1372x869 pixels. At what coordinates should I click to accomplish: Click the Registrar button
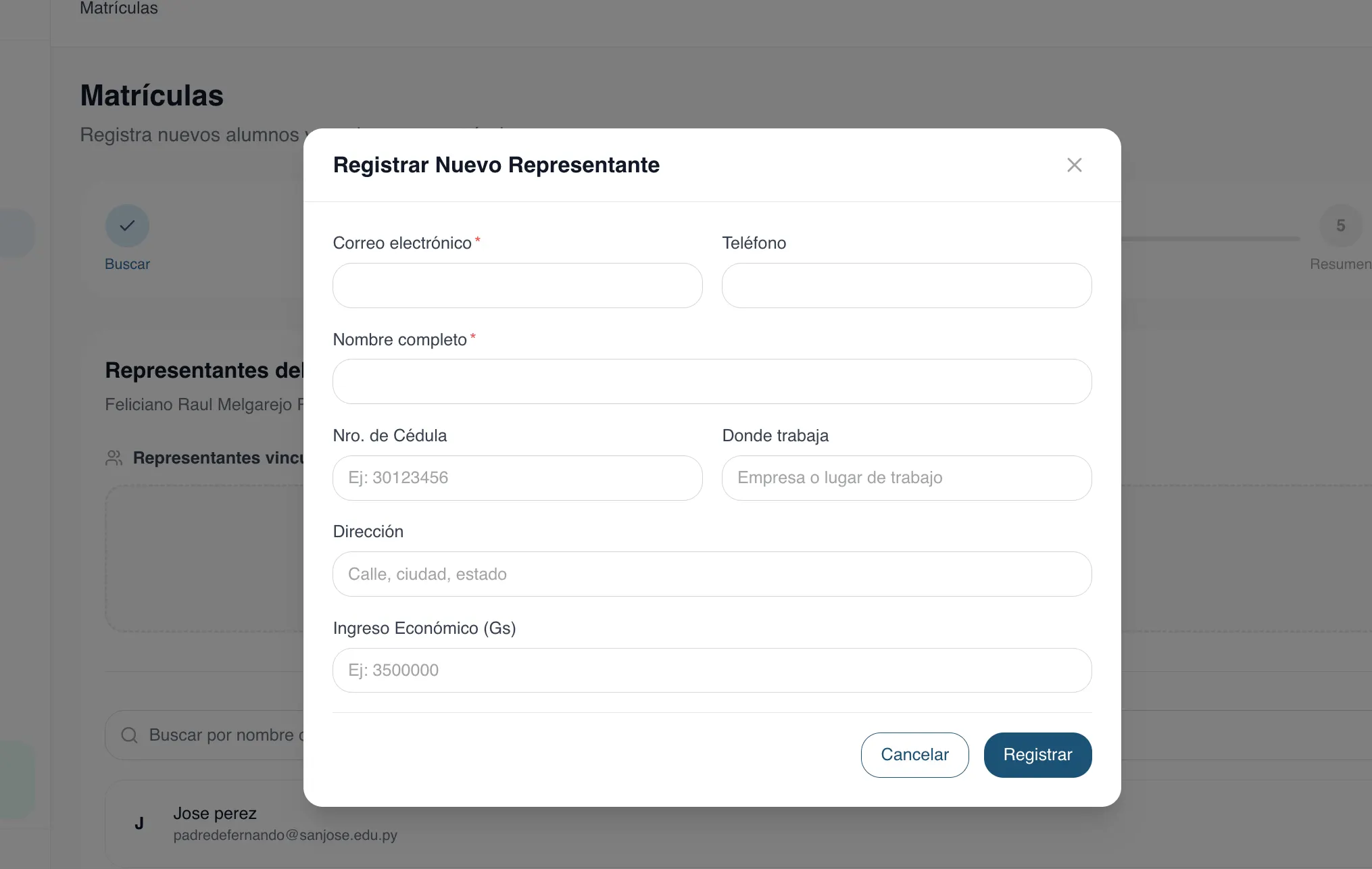coord(1037,755)
